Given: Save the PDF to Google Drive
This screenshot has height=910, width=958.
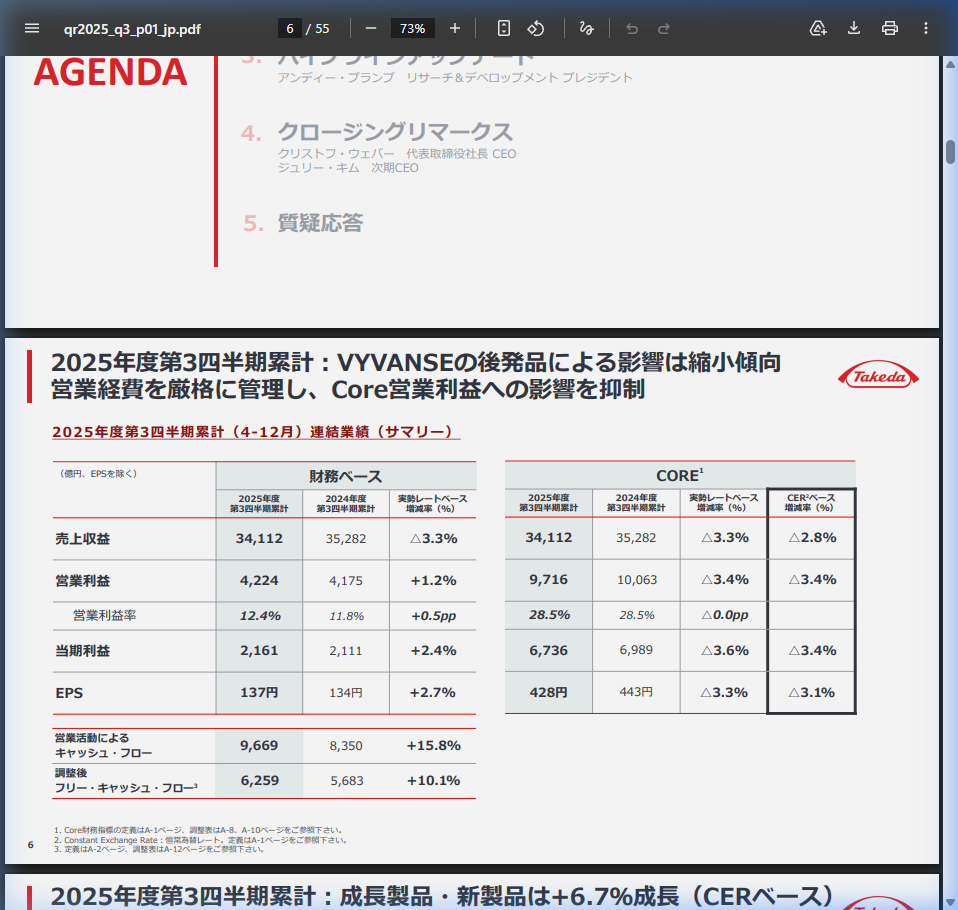Looking at the screenshot, I should point(818,29).
